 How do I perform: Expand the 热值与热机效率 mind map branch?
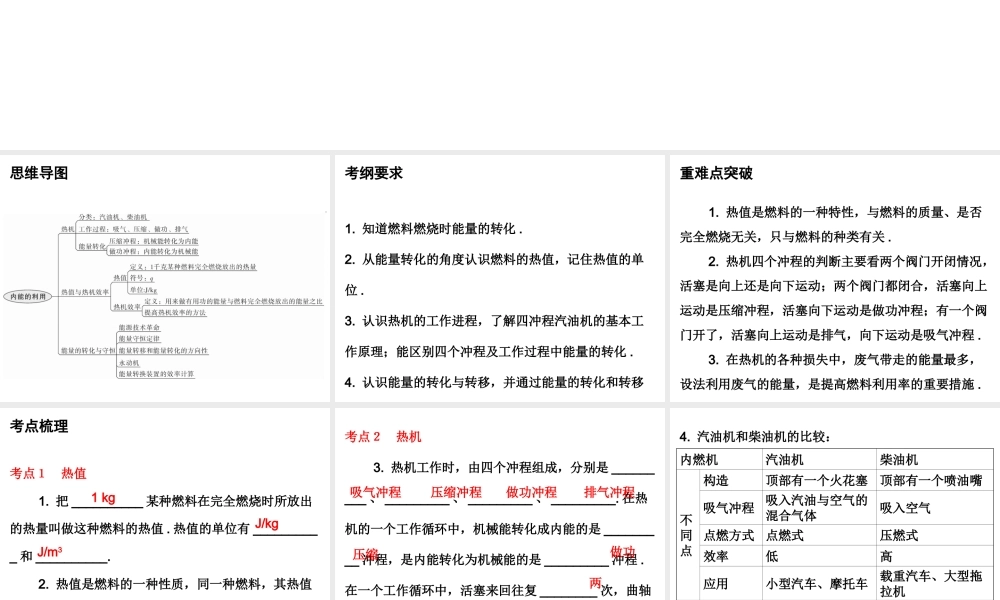pos(84,291)
